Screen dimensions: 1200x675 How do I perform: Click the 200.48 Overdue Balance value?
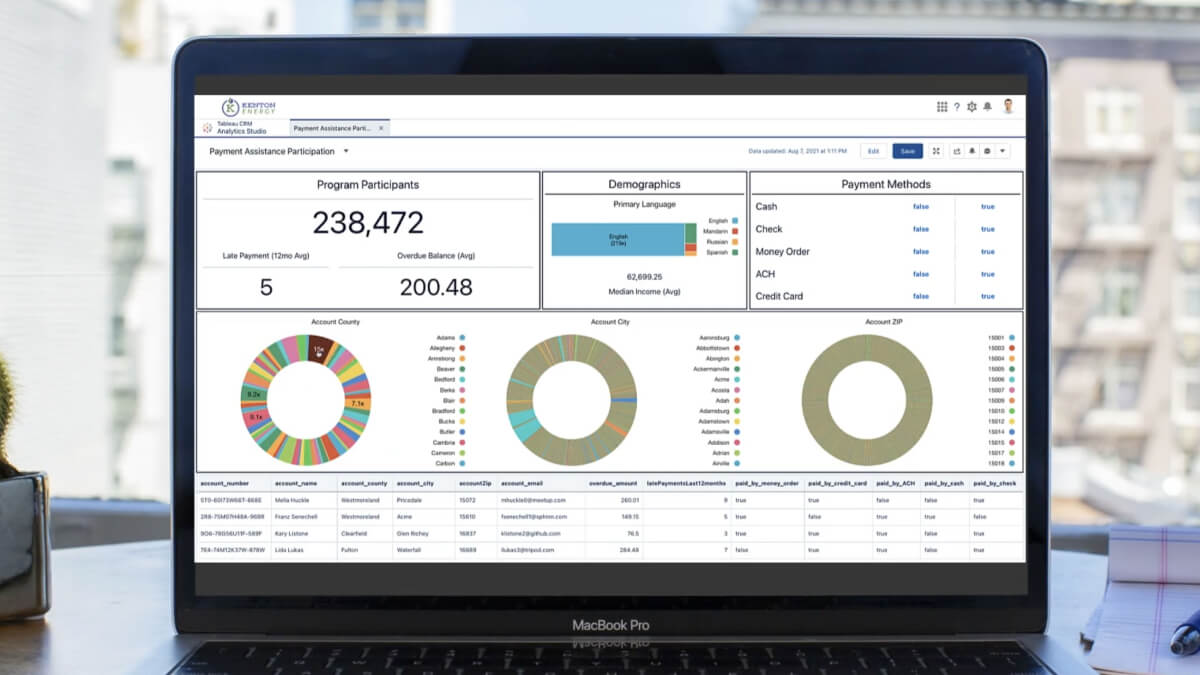pos(436,288)
